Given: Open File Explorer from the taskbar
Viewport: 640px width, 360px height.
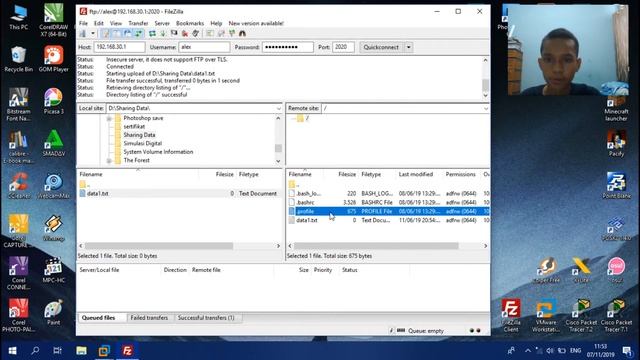Looking at the screenshot, I should [81, 351].
